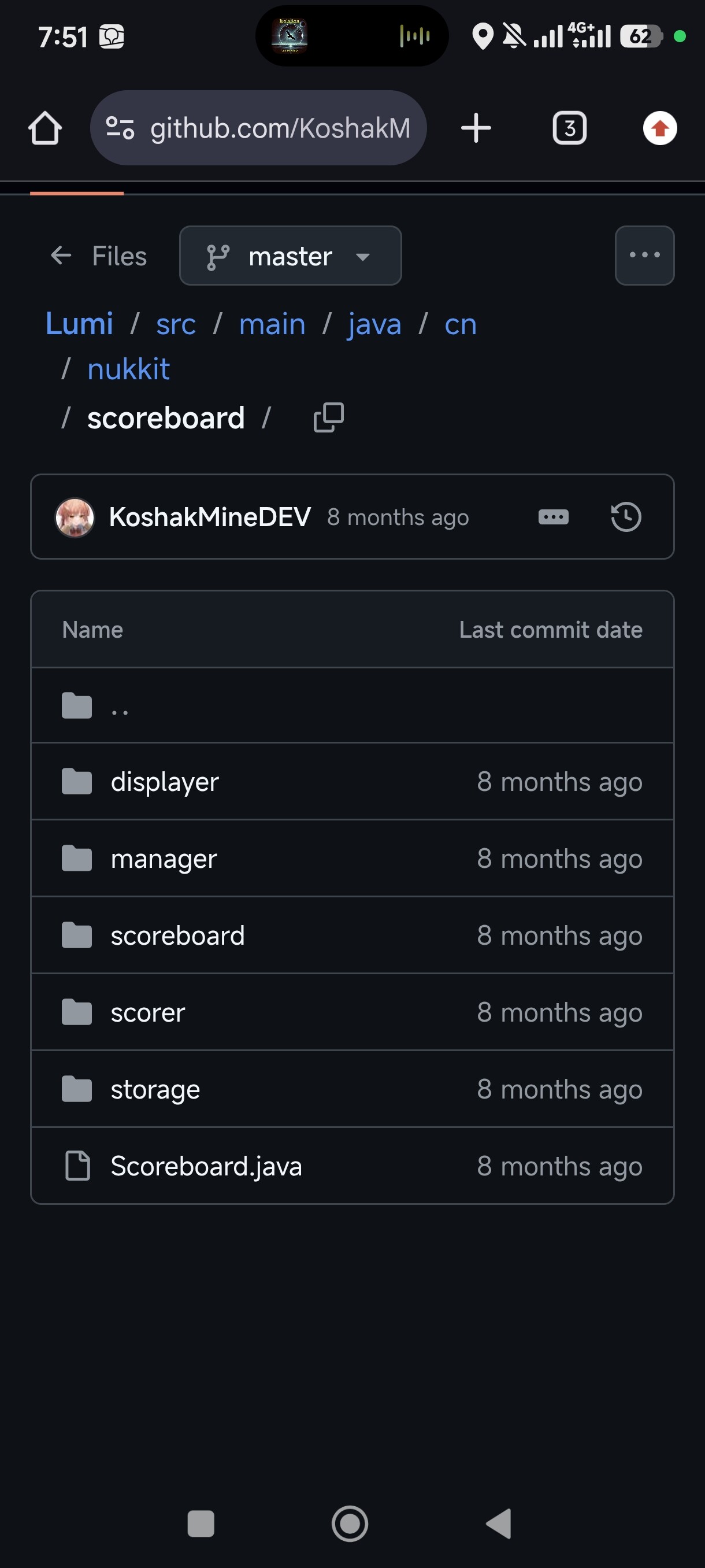The width and height of the screenshot is (705, 1568).
Task: Tap the github.com address bar
Action: coord(280,128)
